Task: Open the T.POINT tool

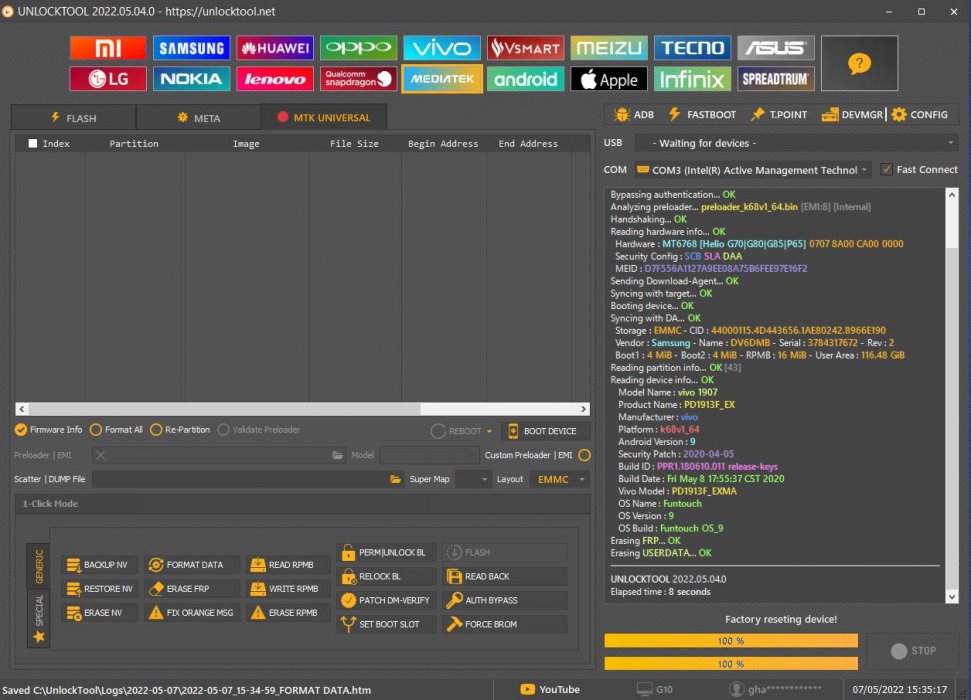Action: [x=779, y=115]
